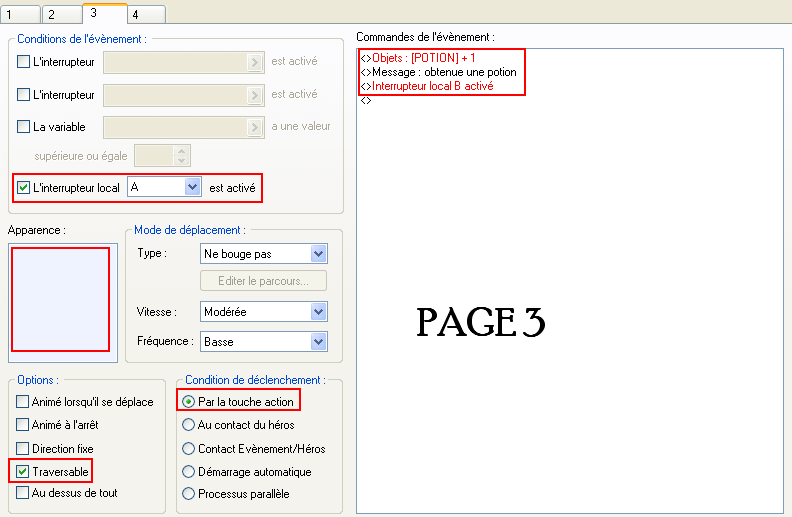Viewport: 792px width, 517px height.
Task: Open the local switch A dropdown
Action: pos(164,187)
